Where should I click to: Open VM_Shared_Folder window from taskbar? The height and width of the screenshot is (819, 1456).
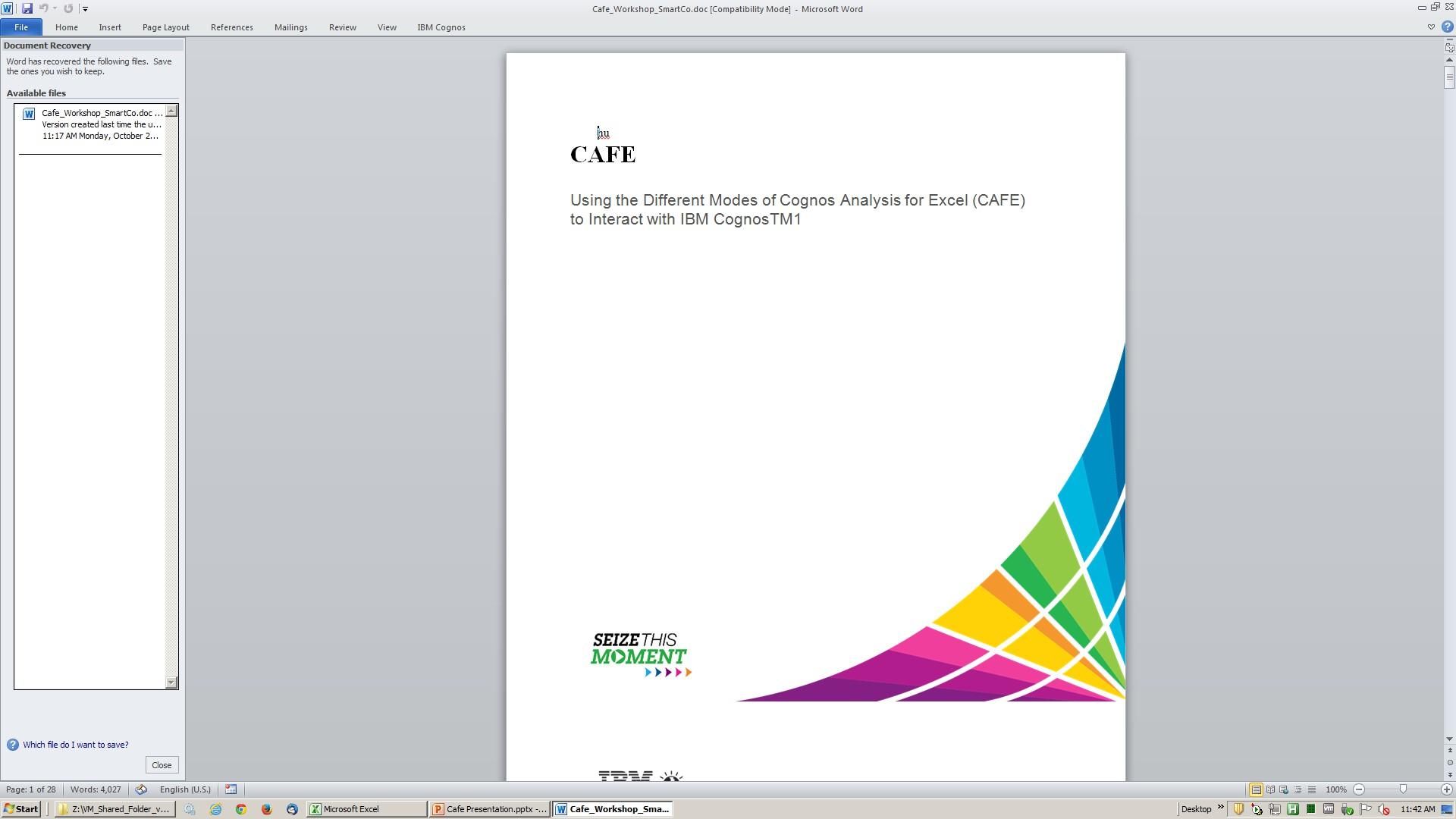click(x=115, y=809)
